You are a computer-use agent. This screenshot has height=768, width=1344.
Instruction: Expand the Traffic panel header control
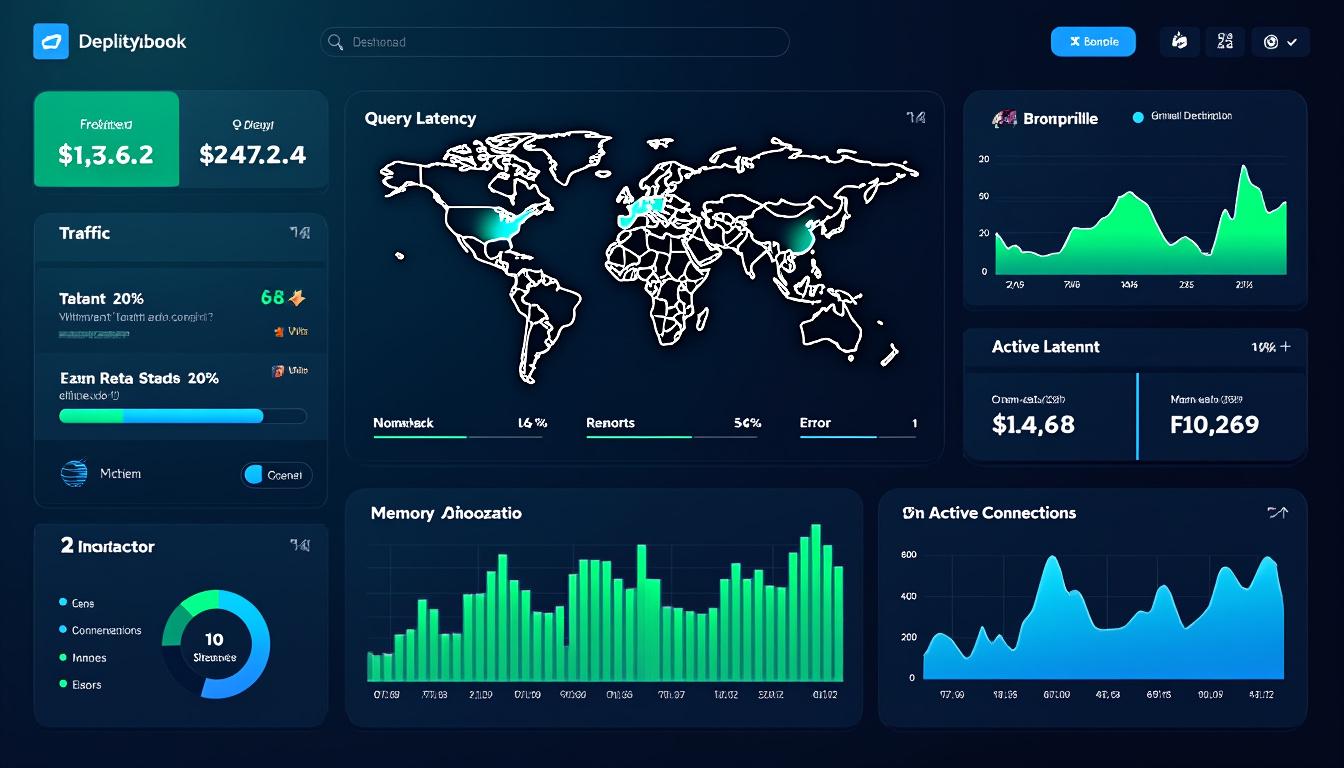pos(299,233)
